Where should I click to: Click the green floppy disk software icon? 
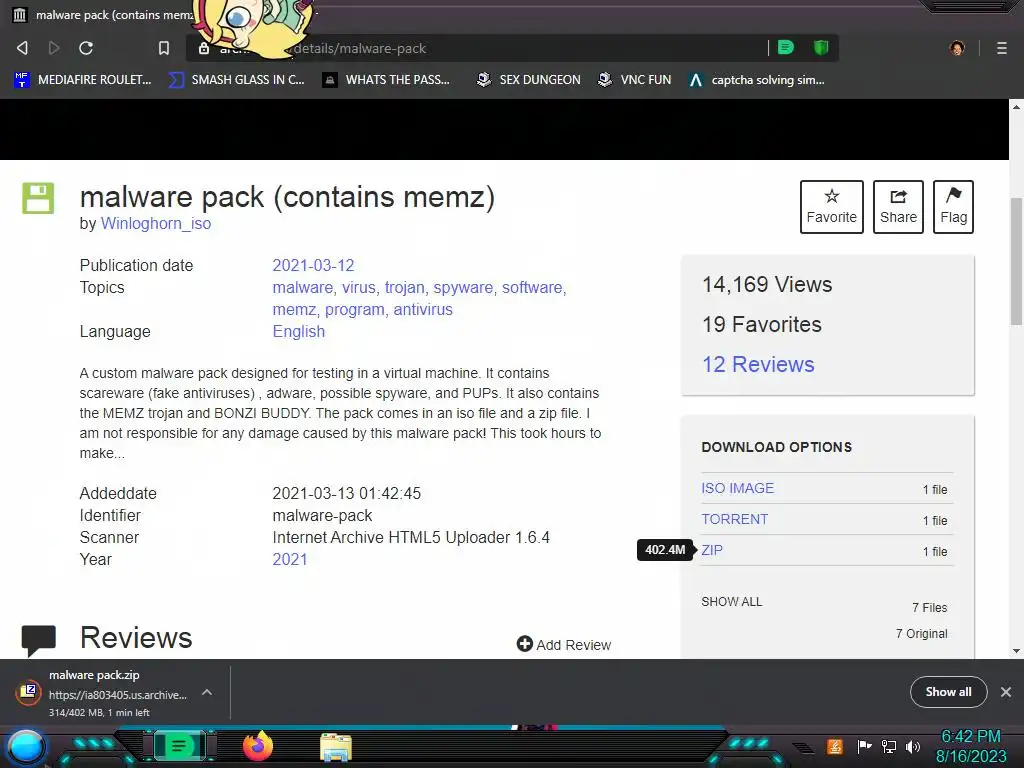38,198
